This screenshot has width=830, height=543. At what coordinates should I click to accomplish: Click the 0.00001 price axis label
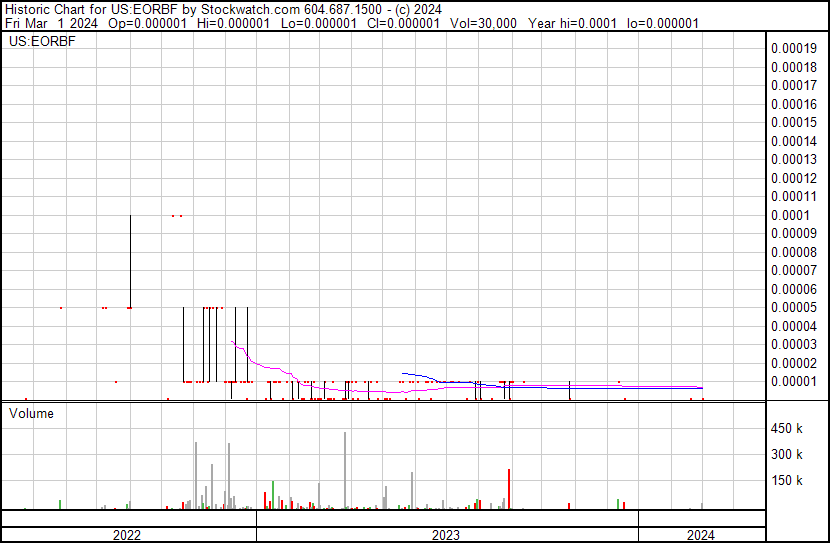(794, 382)
